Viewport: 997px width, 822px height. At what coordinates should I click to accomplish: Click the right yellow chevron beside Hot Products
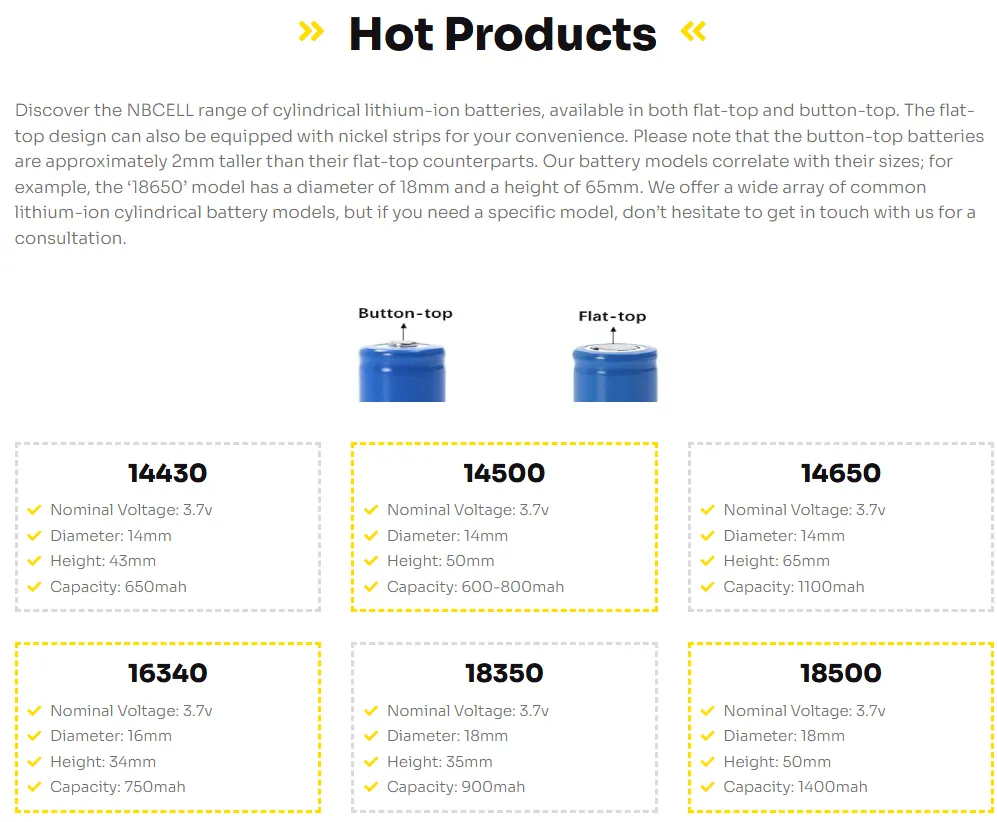(x=693, y=32)
